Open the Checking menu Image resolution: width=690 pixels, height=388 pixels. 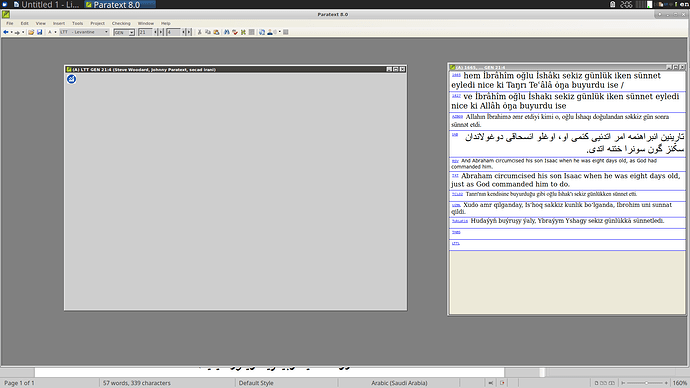(x=121, y=23)
